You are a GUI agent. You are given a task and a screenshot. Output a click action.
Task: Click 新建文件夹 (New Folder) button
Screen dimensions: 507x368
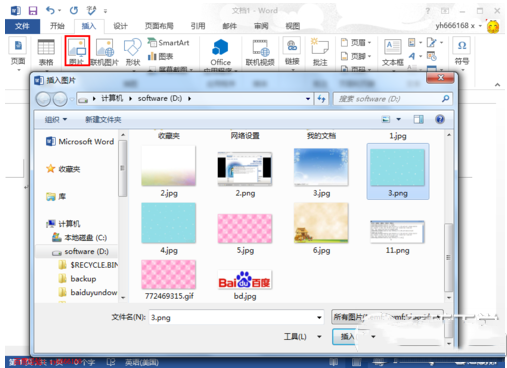click(x=103, y=119)
